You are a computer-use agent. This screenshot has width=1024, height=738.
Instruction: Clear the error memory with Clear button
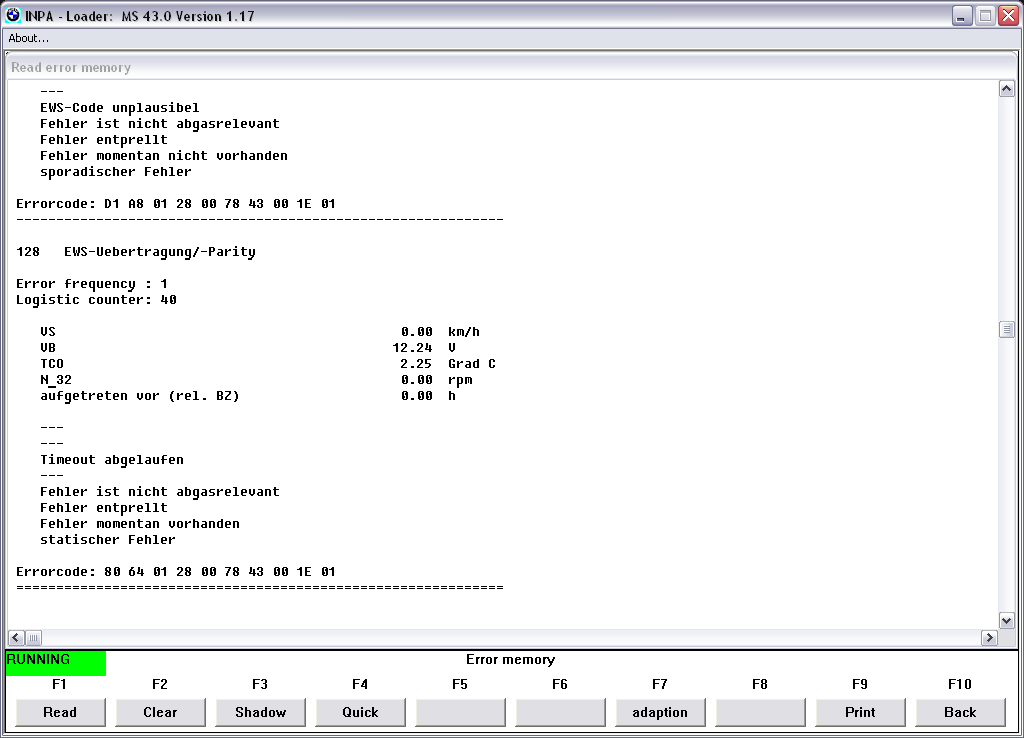point(160,712)
